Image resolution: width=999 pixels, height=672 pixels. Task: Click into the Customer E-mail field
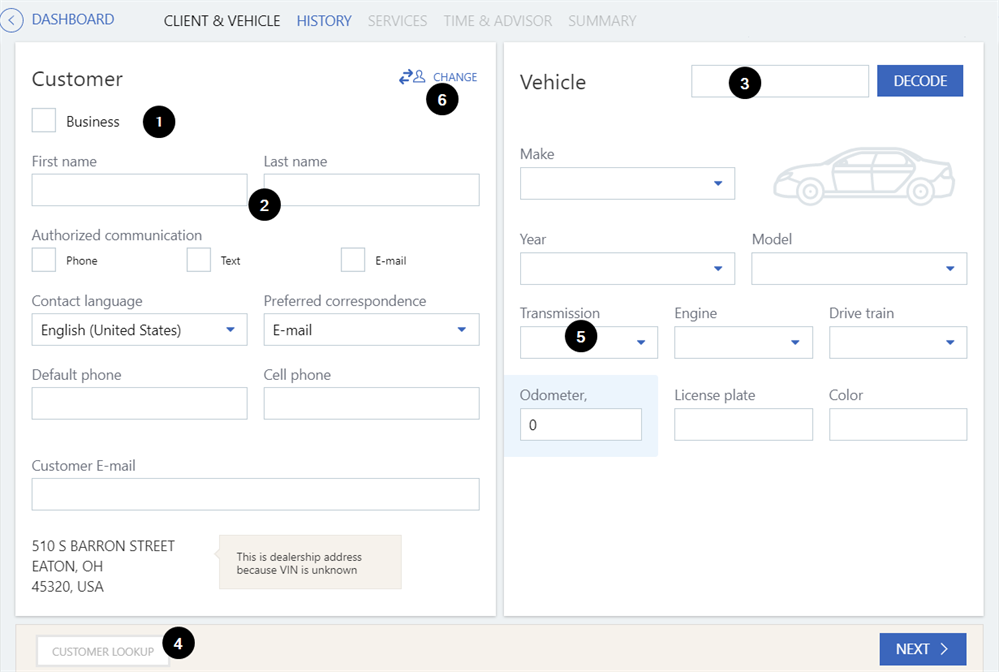[255, 494]
